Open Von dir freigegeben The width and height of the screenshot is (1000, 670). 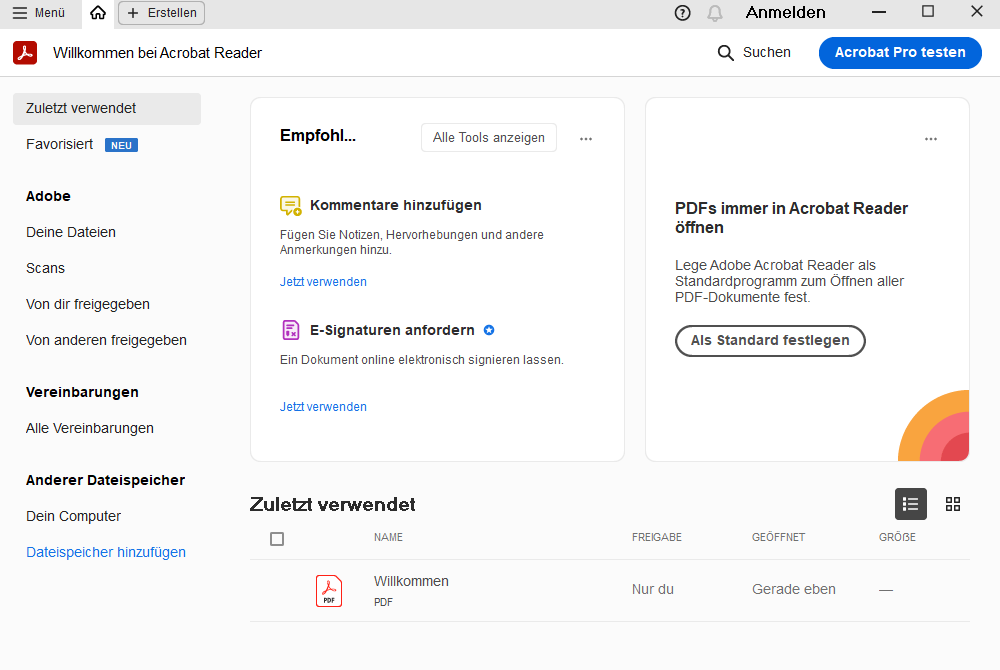tap(88, 305)
